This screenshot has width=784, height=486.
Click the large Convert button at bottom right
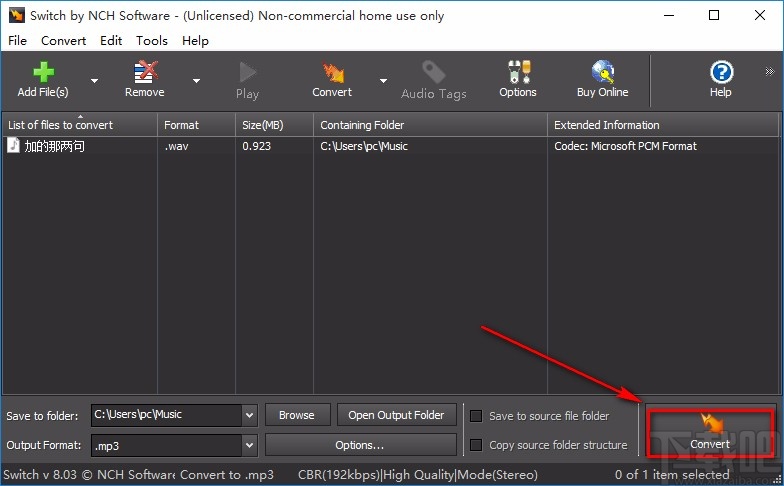[710, 433]
